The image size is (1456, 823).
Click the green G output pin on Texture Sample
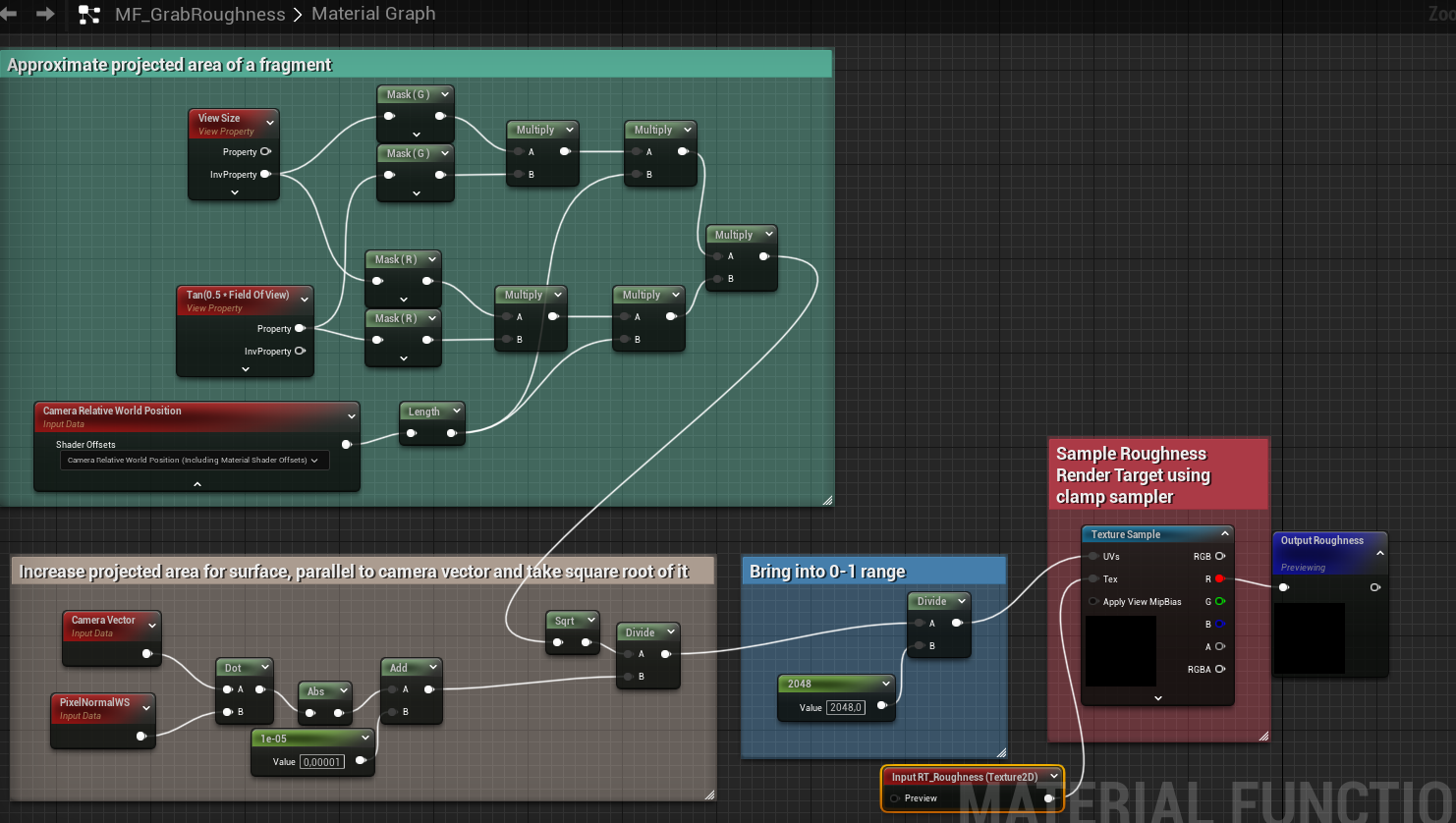point(1219,601)
